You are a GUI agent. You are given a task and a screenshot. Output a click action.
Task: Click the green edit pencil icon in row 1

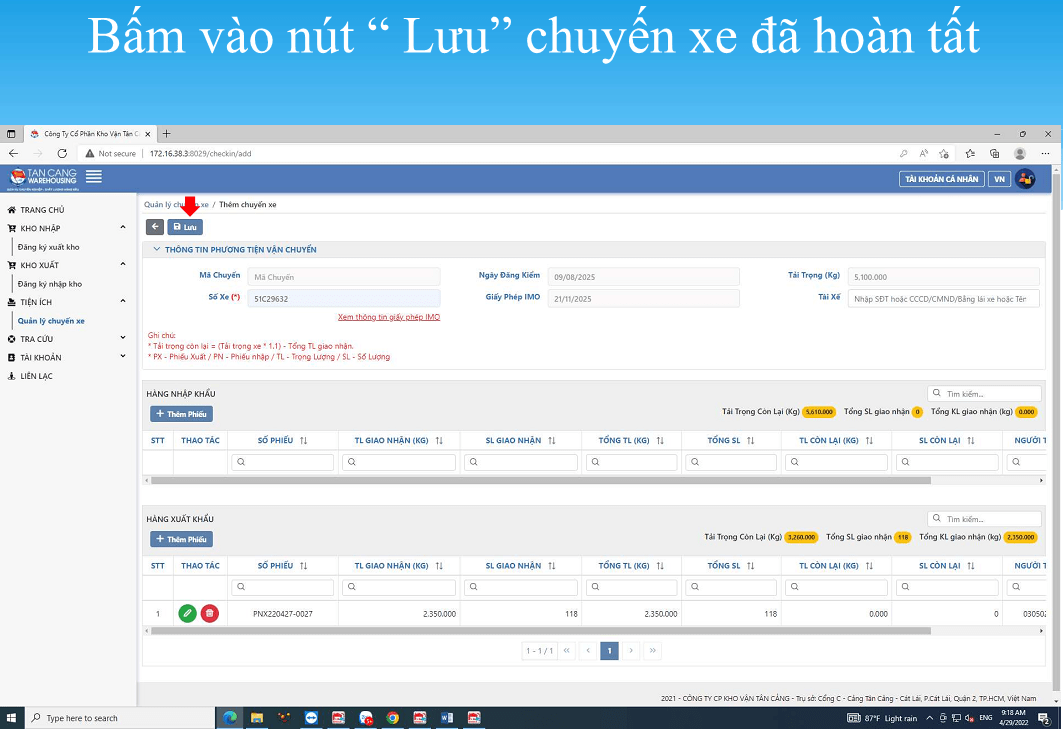tap(187, 613)
